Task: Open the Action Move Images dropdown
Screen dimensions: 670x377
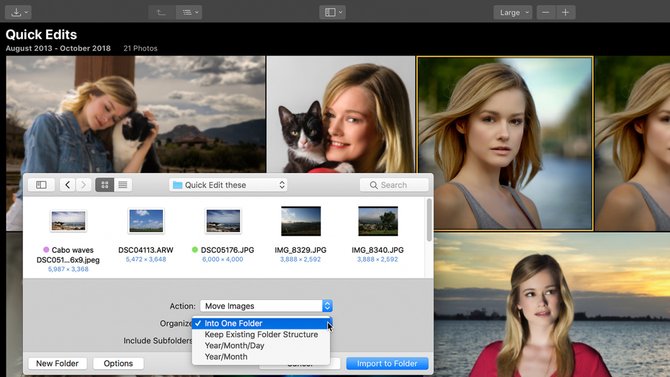Action: [x=266, y=306]
